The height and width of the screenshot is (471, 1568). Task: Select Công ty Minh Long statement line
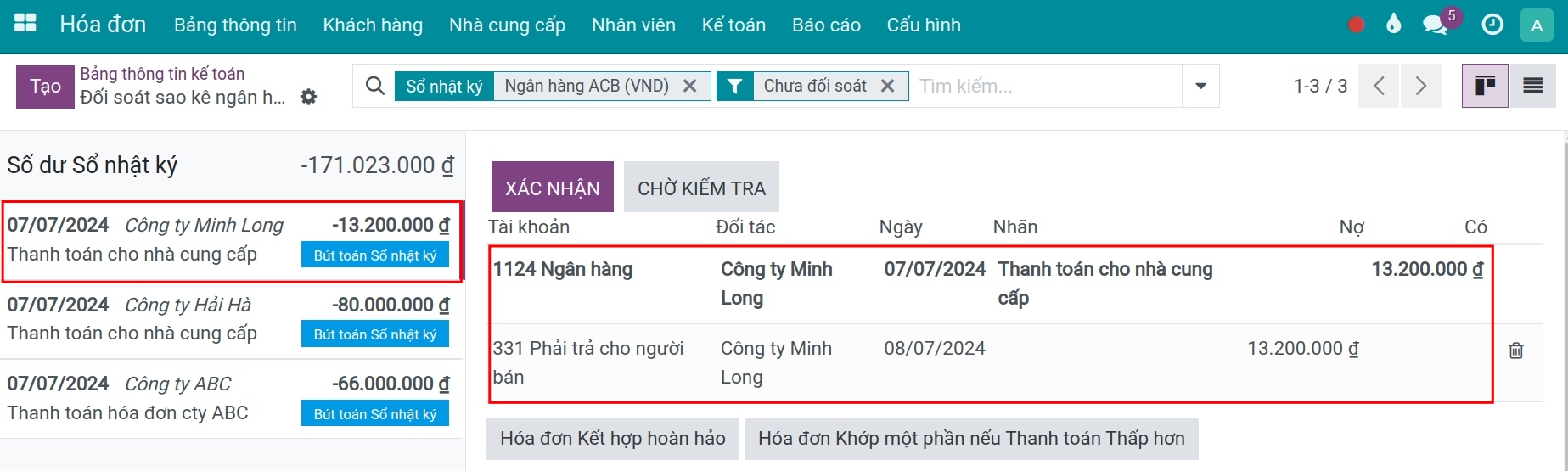click(x=231, y=240)
